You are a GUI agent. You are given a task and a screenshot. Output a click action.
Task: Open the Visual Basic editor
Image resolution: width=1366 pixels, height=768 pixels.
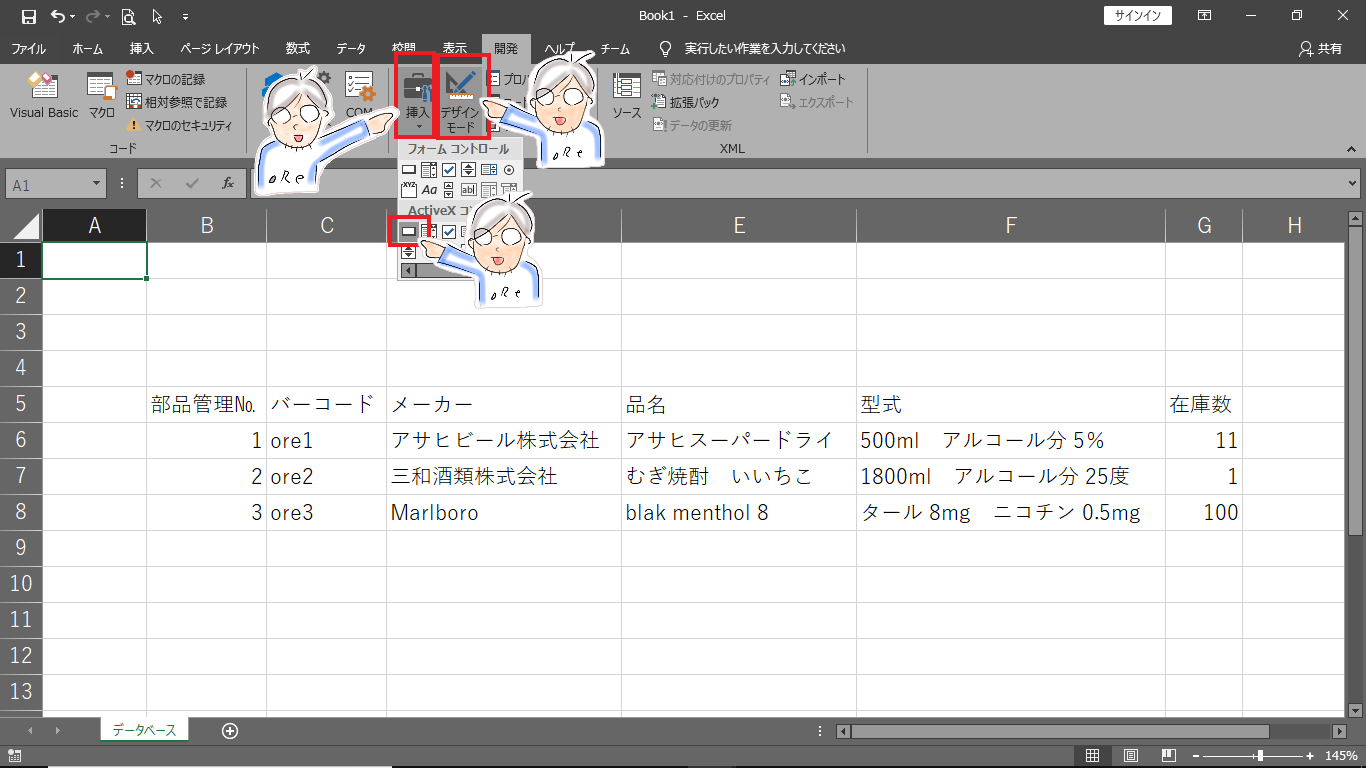click(x=44, y=97)
